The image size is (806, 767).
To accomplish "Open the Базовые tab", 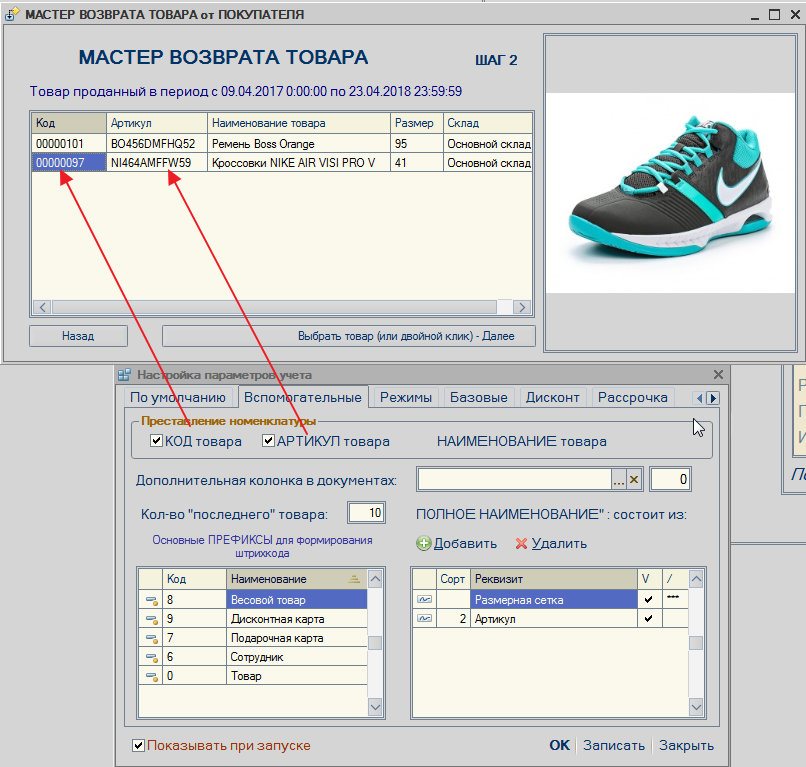I will pyautogui.click(x=479, y=397).
